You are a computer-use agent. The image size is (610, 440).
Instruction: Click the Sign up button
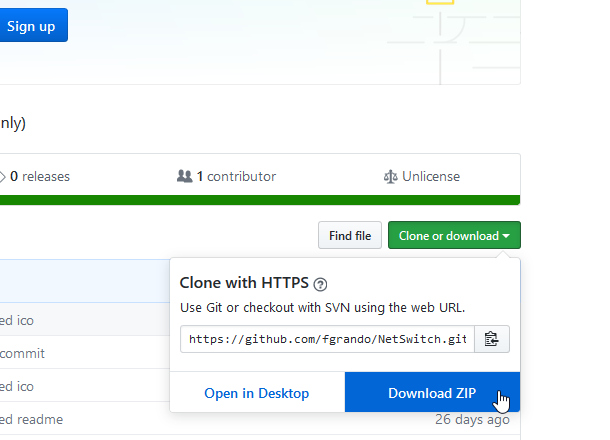[x=31, y=25]
